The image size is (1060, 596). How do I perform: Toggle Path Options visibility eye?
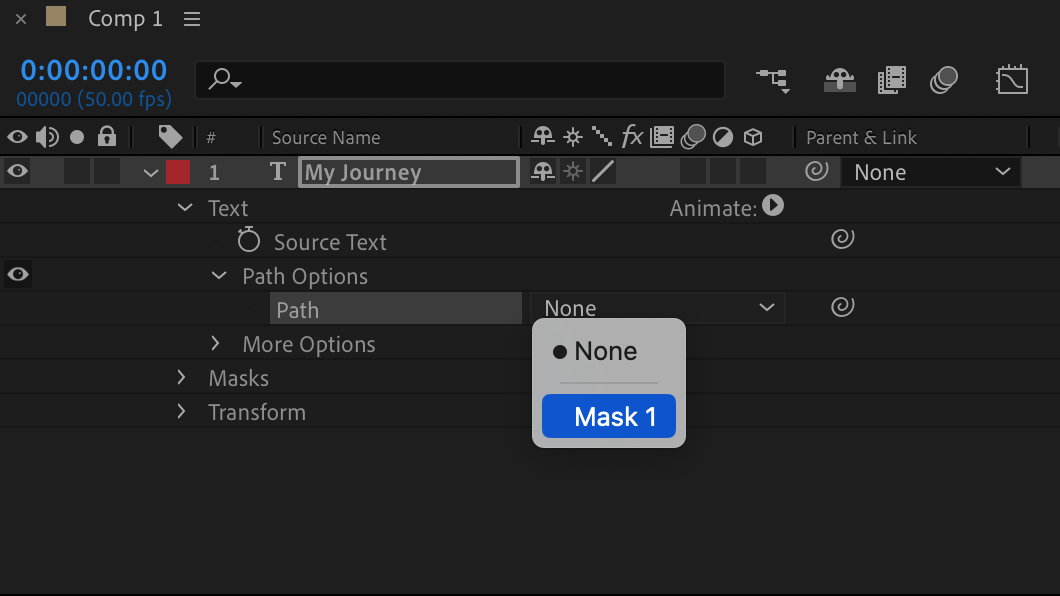click(17, 274)
